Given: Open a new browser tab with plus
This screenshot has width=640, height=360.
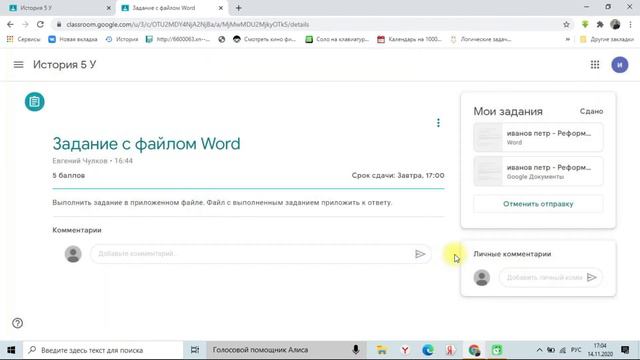Looking at the screenshot, I should coord(238,8).
